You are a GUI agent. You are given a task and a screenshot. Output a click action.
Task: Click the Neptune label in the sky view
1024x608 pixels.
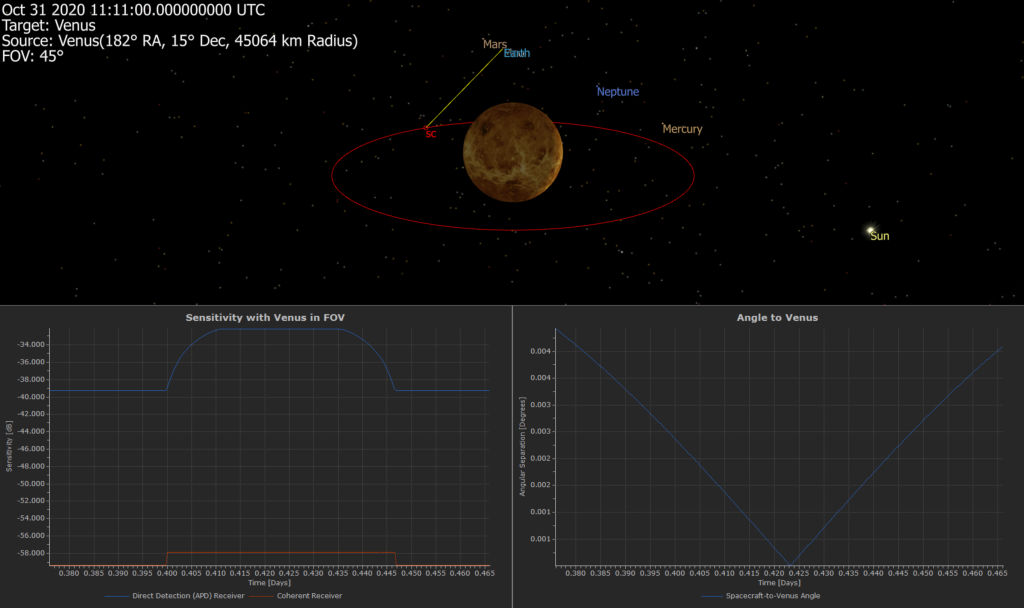point(617,92)
